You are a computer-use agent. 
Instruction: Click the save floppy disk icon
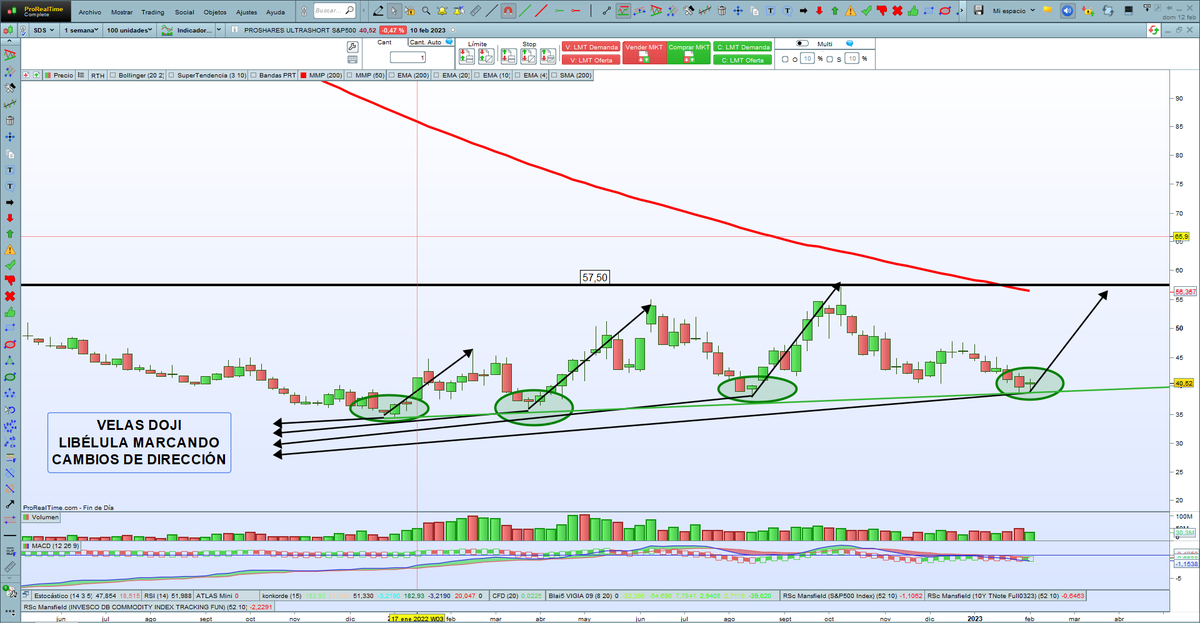(x=978, y=10)
